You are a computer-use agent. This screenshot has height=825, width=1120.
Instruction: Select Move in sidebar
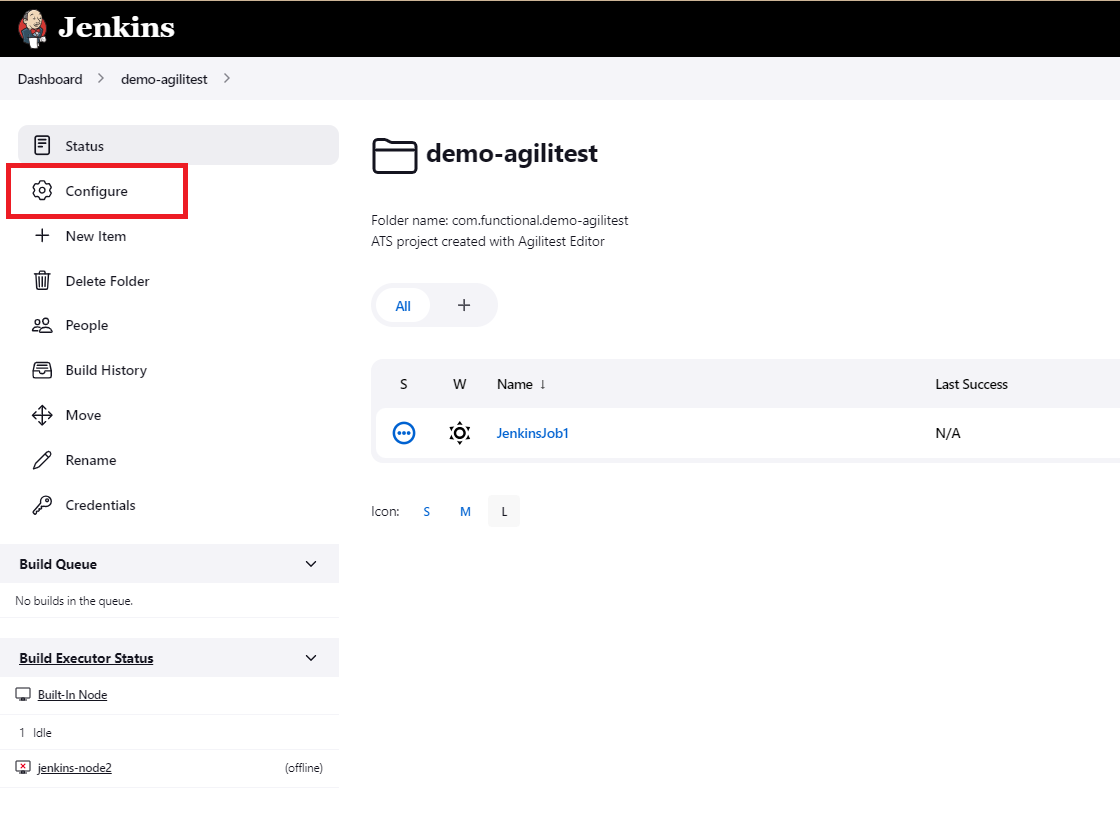[83, 416]
